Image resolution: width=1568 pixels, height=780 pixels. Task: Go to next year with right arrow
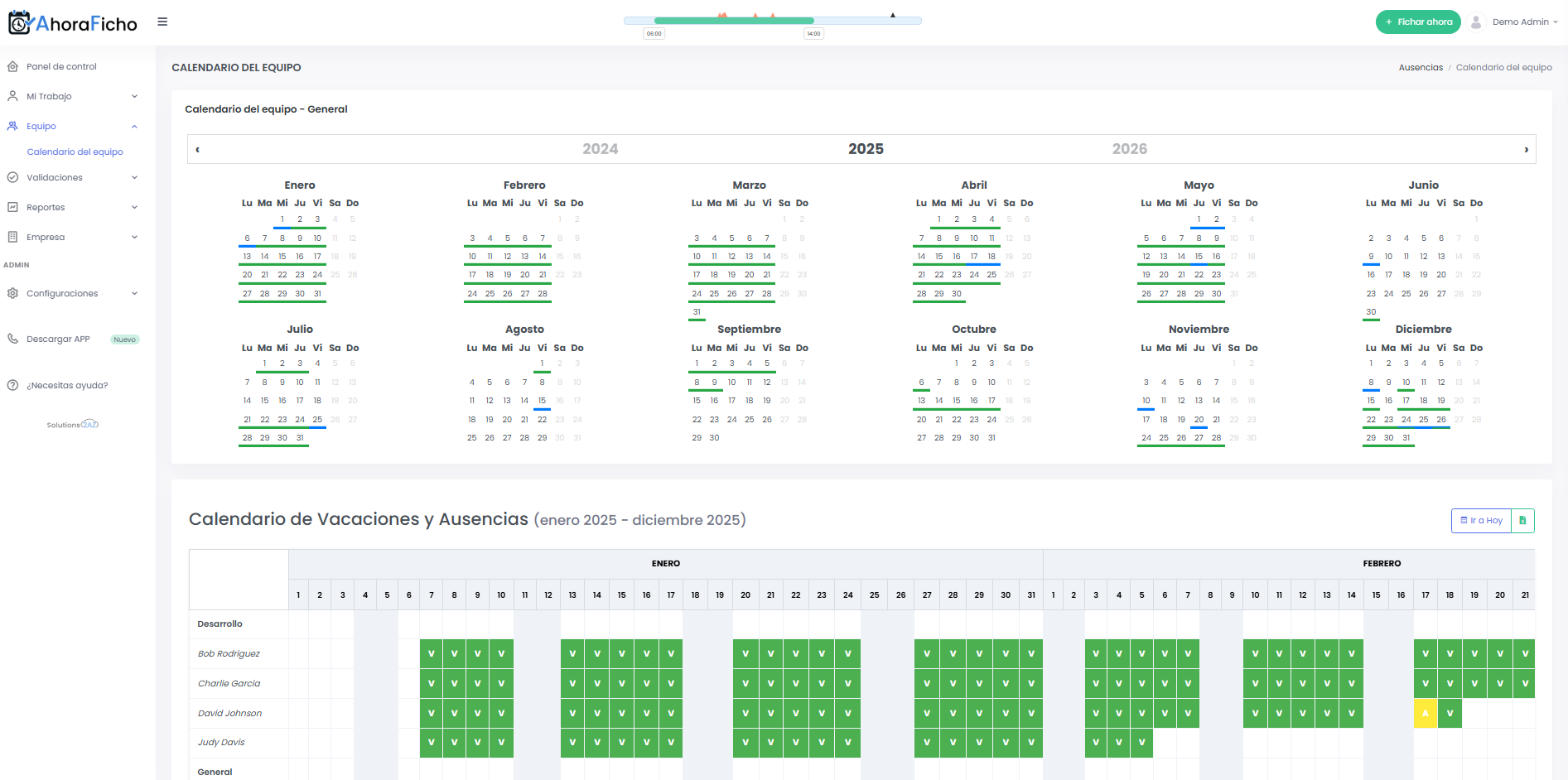[1526, 150]
